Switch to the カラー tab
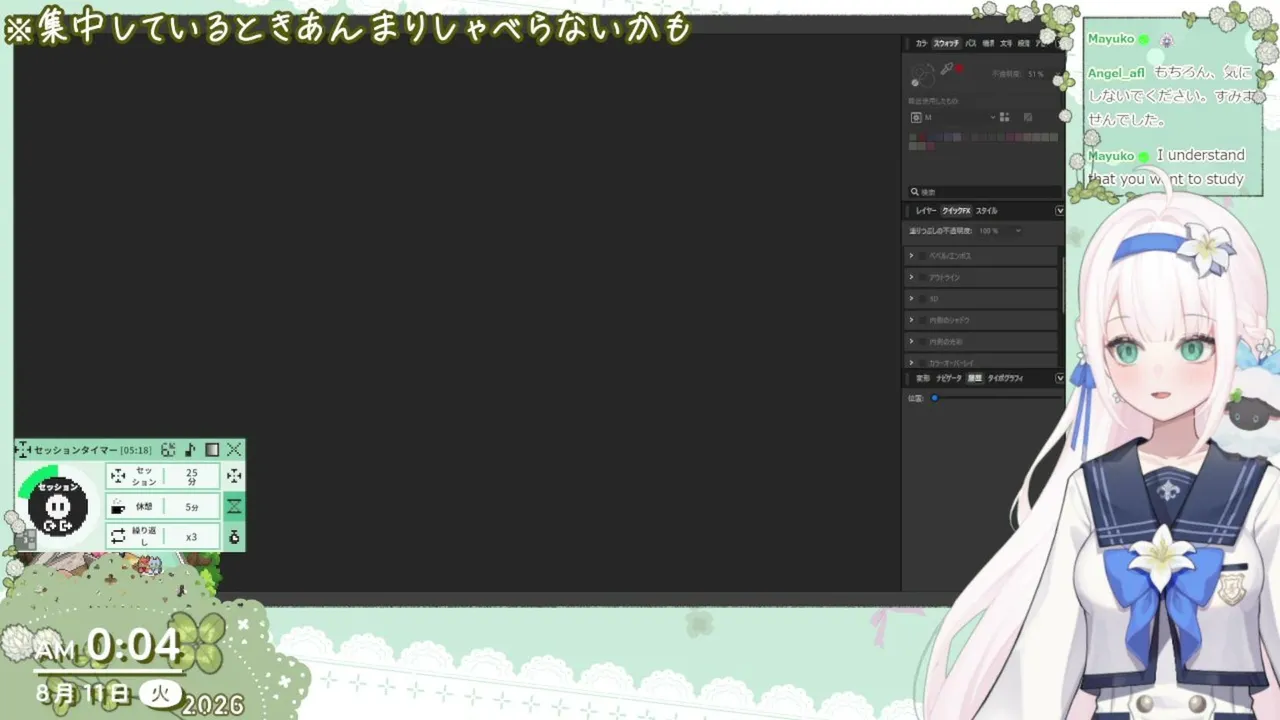The width and height of the screenshot is (1280, 720). (x=921, y=44)
